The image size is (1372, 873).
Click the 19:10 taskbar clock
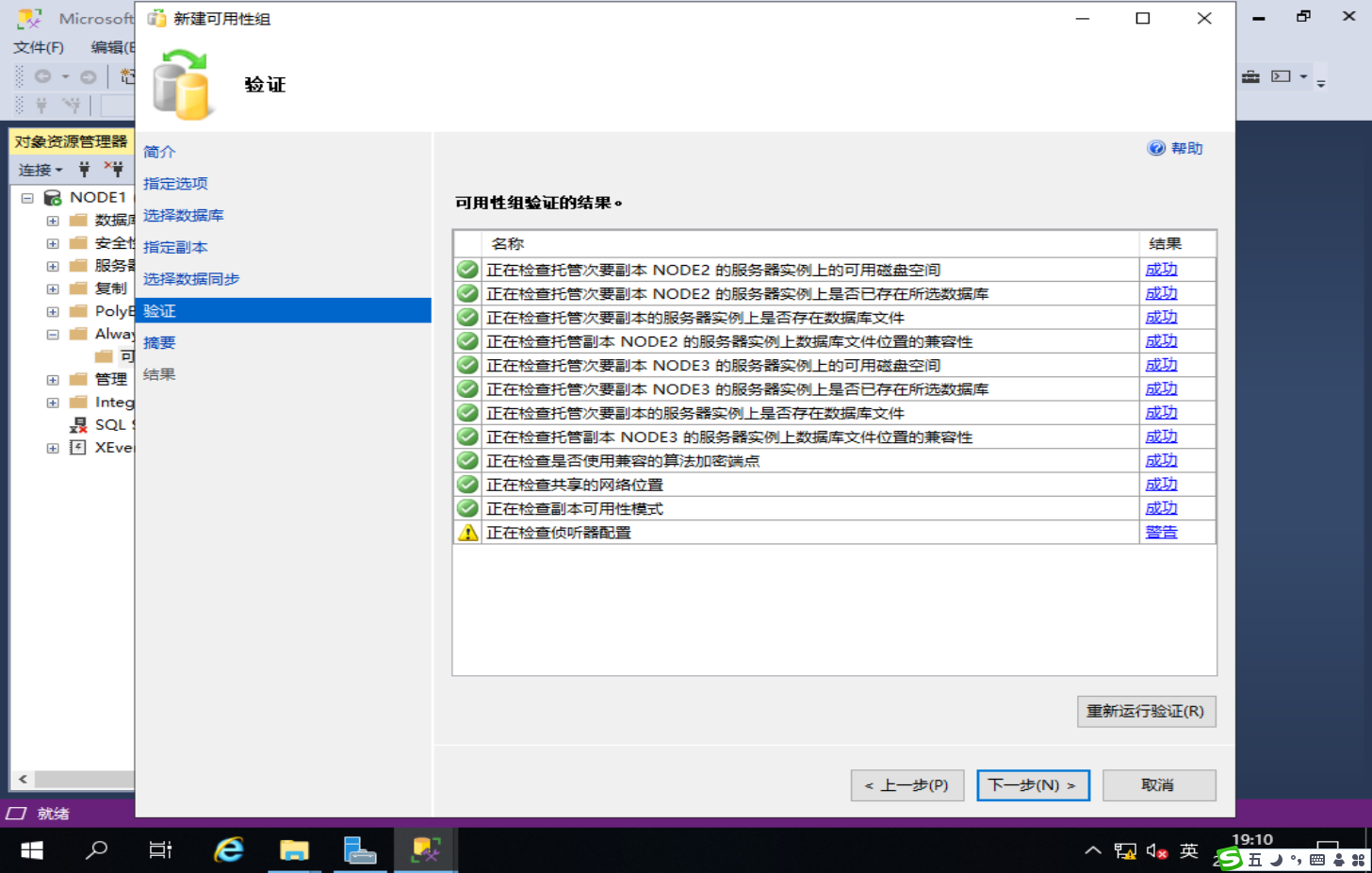coord(1252,840)
